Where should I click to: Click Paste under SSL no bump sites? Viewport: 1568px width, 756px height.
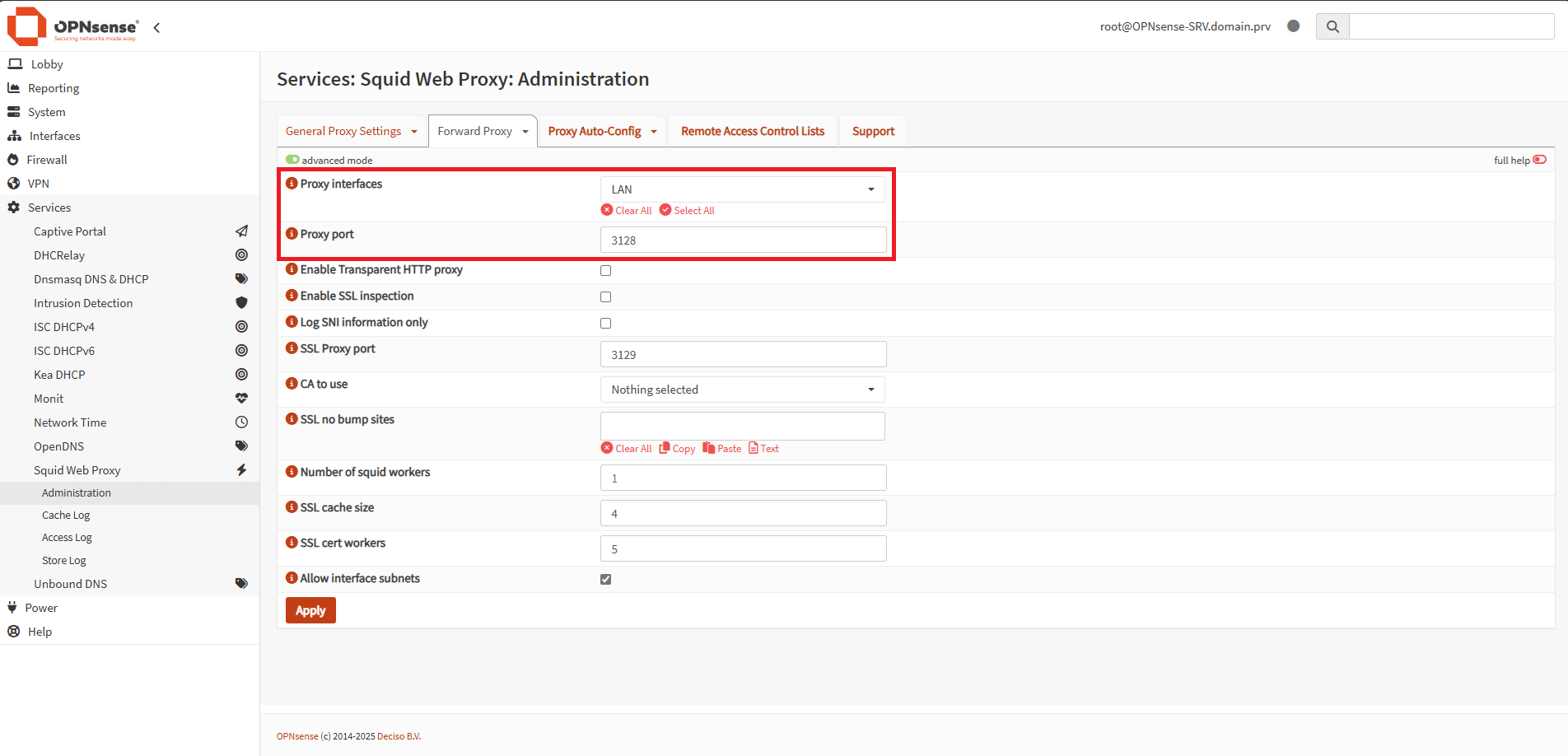point(722,449)
